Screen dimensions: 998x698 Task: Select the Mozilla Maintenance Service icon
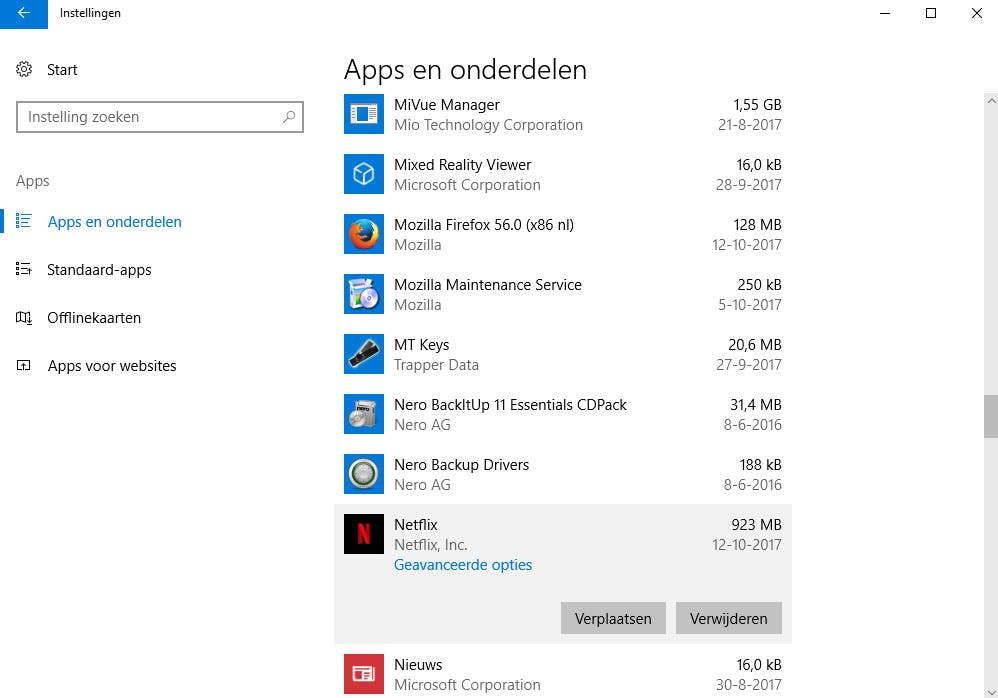(363, 294)
